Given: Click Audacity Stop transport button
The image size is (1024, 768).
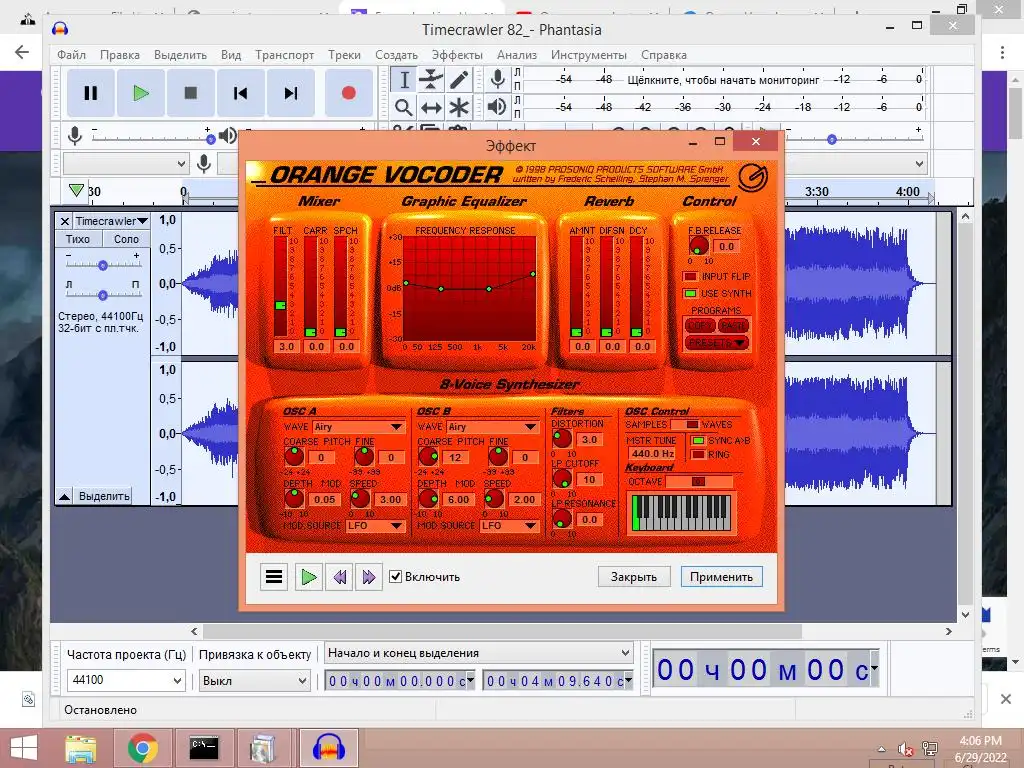Looking at the screenshot, I should click(191, 93).
